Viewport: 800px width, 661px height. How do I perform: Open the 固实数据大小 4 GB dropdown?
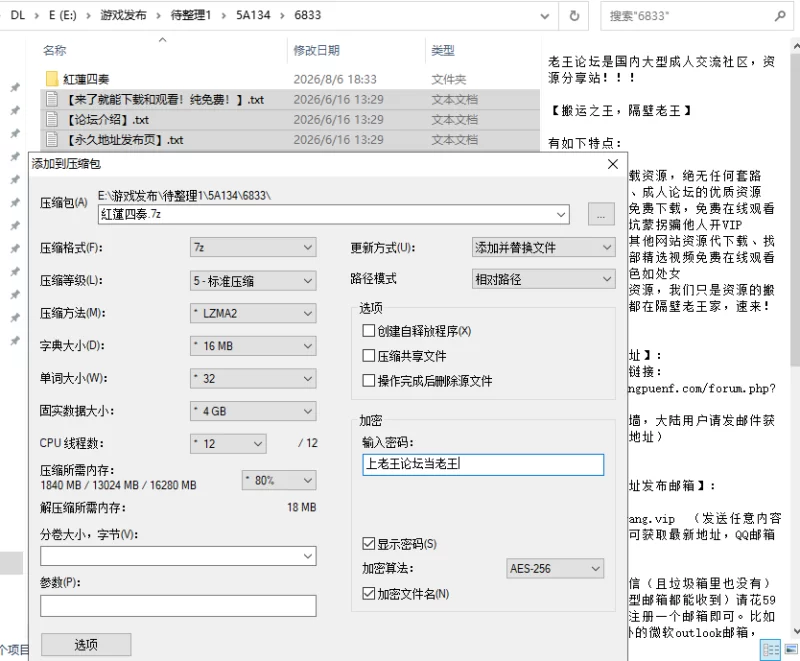253,411
